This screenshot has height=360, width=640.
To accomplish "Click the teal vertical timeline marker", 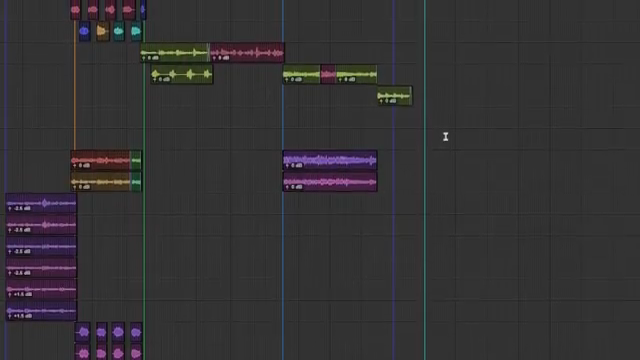I will click(425, 180).
